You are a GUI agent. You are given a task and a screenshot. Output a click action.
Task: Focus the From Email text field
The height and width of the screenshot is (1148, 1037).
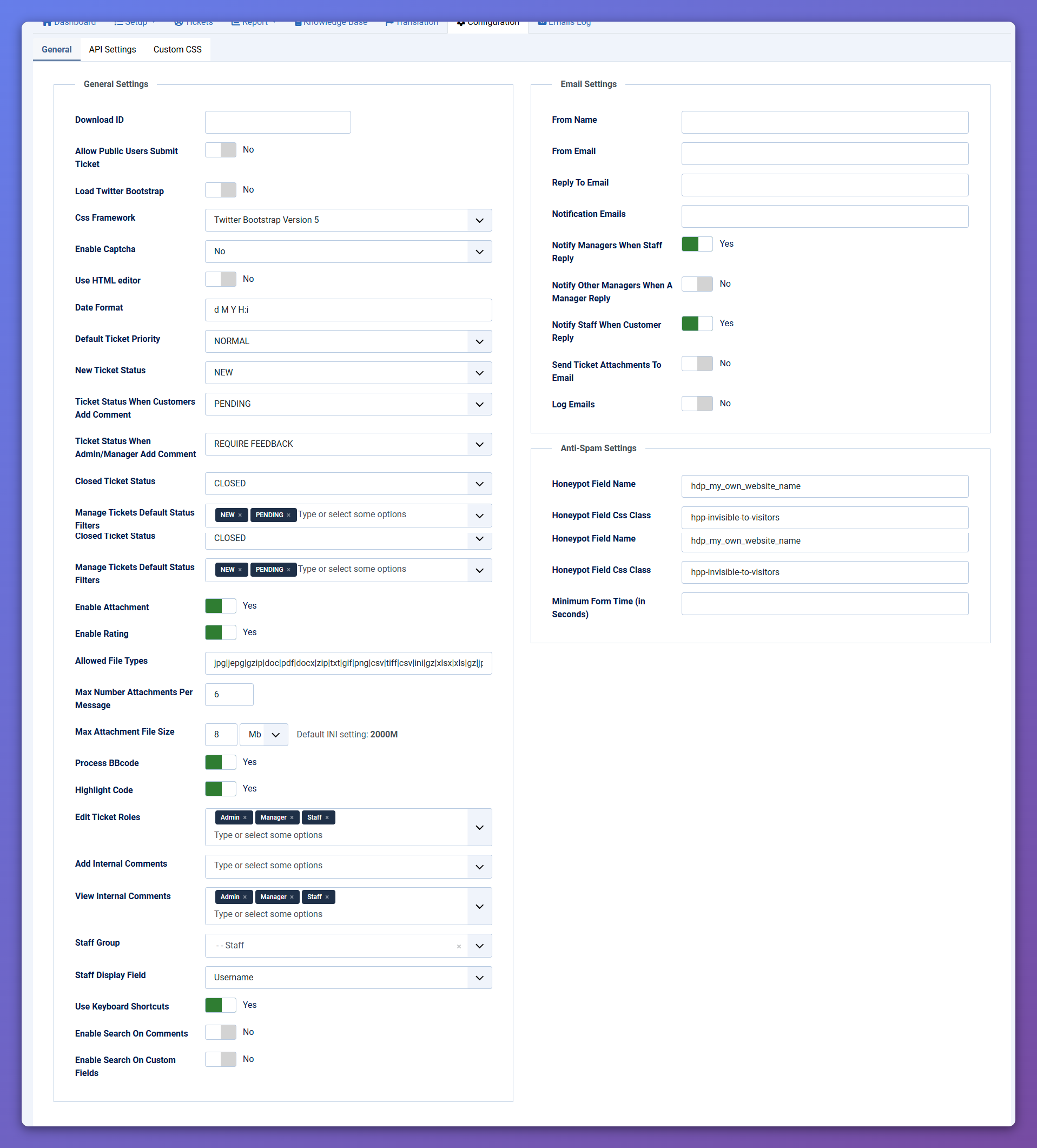(824, 154)
